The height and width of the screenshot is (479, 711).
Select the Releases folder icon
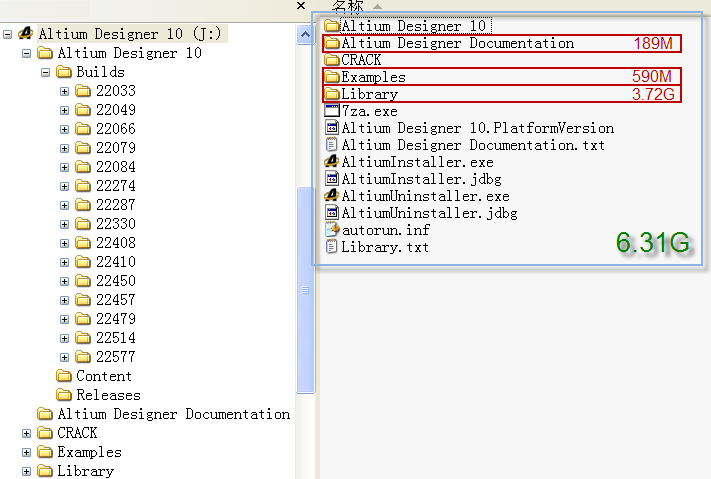pyautogui.click(x=64, y=395)
